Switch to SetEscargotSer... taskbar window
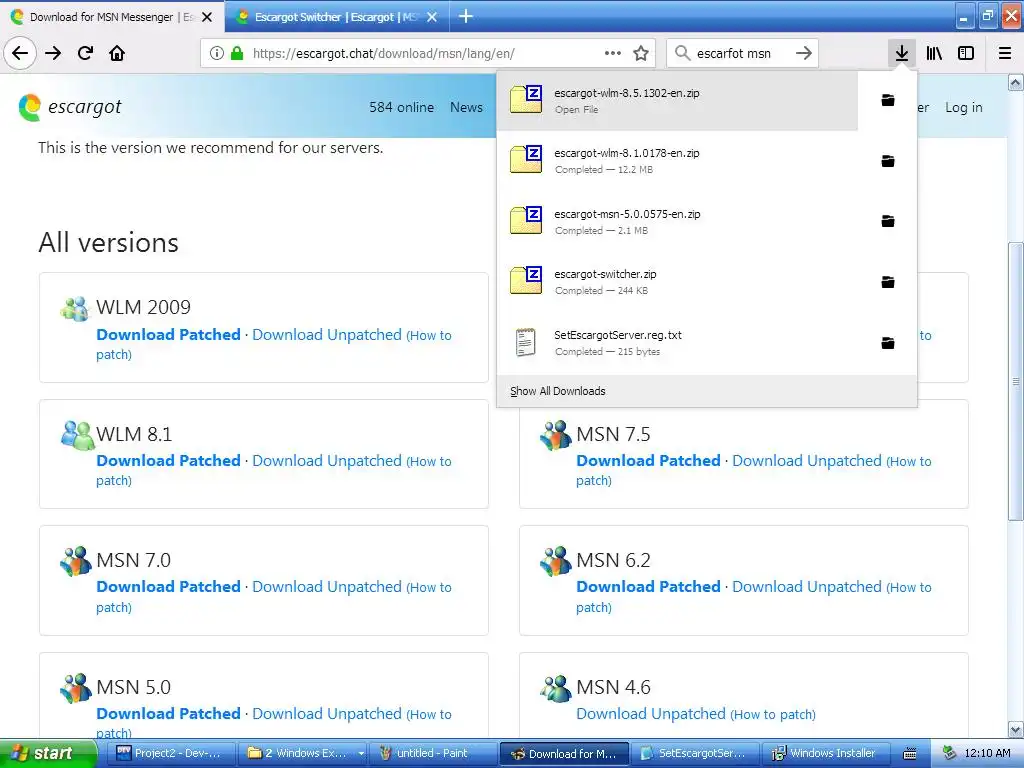The image size is (1024, 768). click(x=696, y=753)
